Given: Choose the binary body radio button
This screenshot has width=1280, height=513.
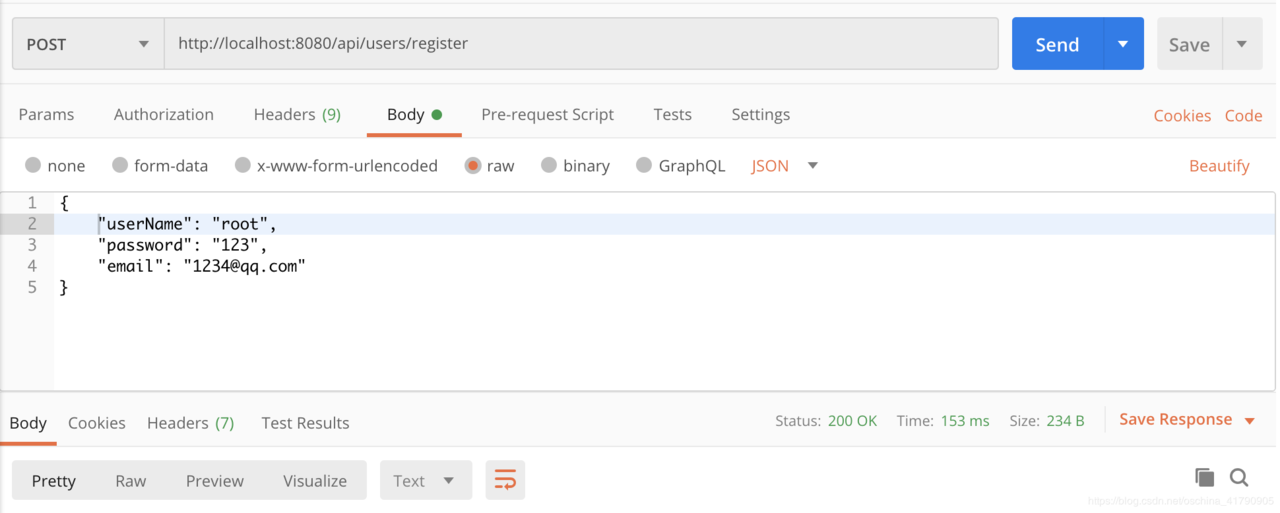Looking at the screenshot, I should tap(549, 165).
